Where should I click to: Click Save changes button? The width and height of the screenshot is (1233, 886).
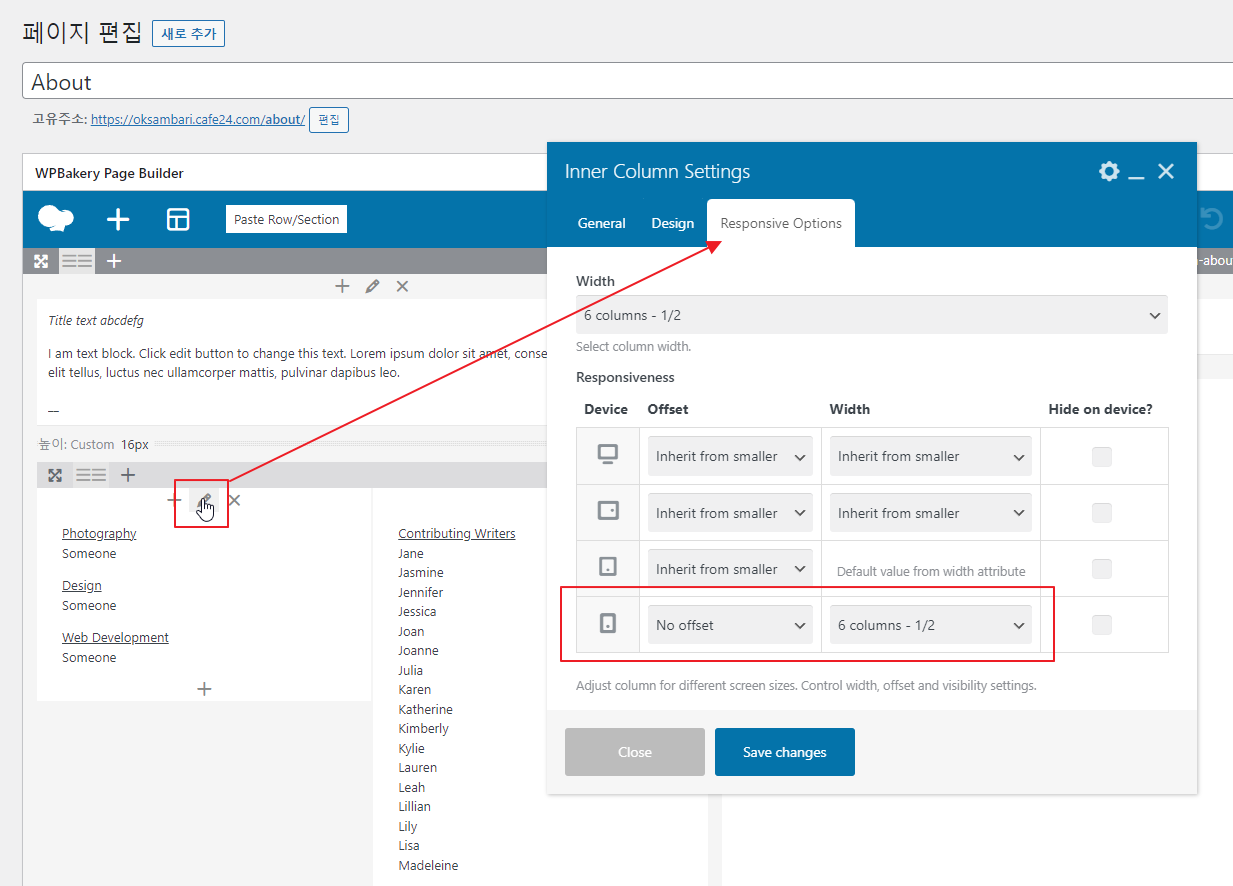(785, 752)
